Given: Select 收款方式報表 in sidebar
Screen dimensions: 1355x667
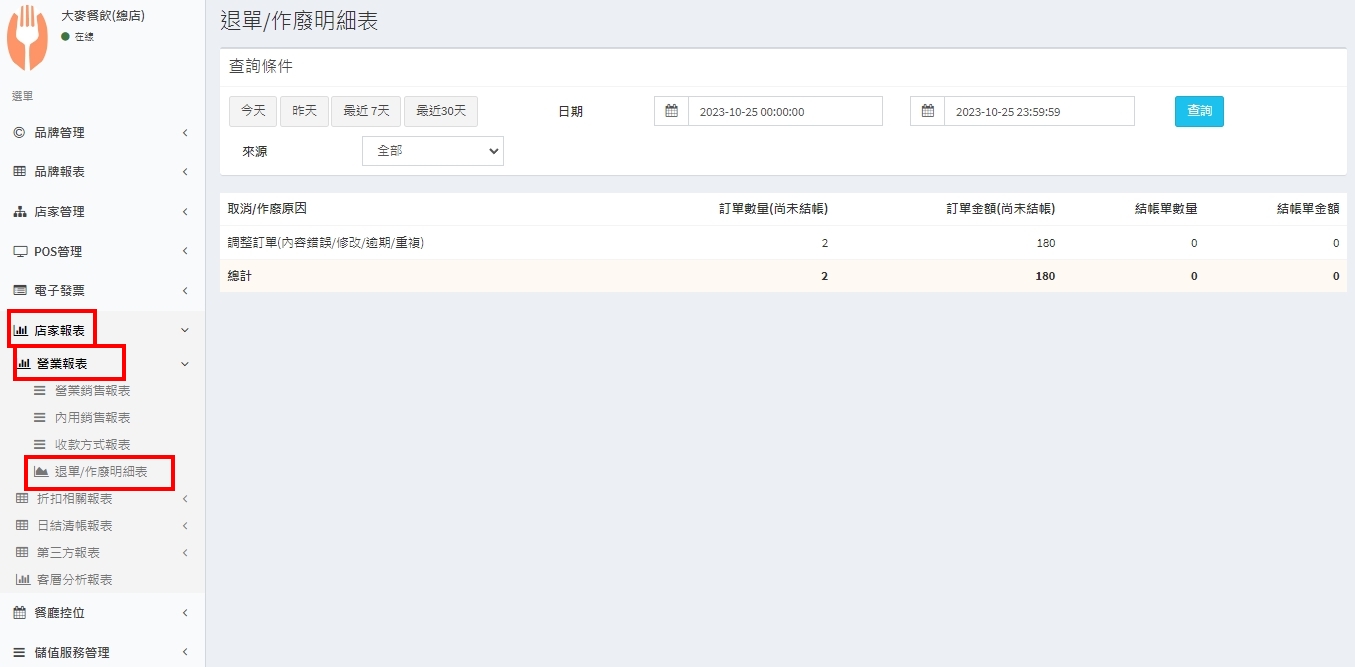Looking at the screenshot, I should [x=92, y=444].
